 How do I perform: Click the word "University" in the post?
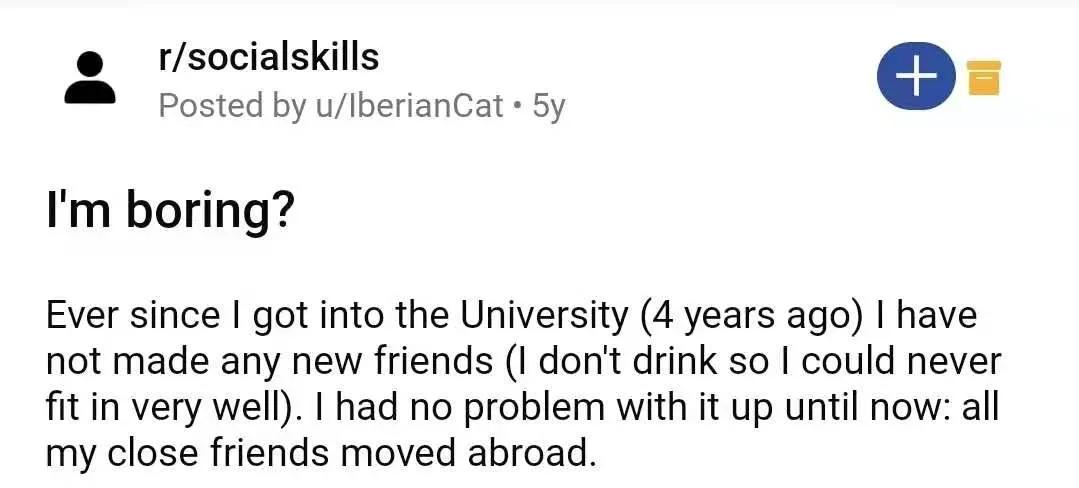tap(542, 317)
